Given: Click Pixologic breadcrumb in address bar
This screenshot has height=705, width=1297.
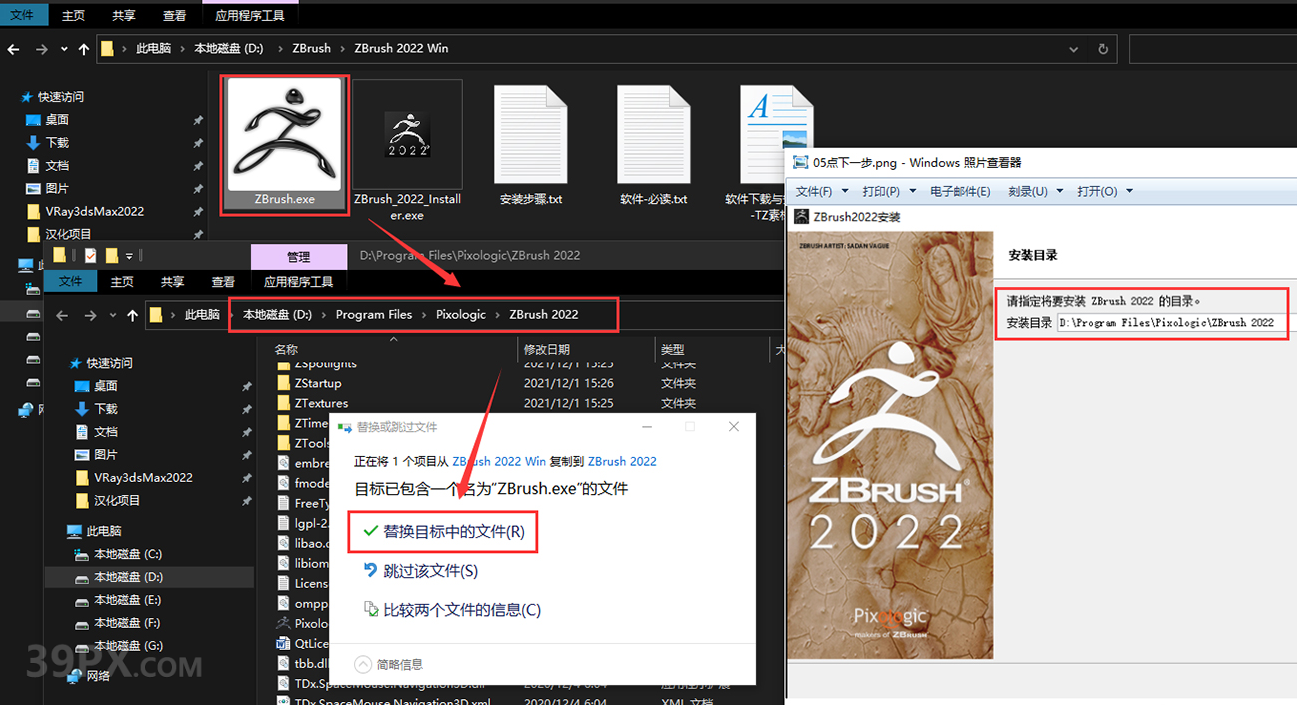Looking at the screenshot, I should [x=461, y=314].
